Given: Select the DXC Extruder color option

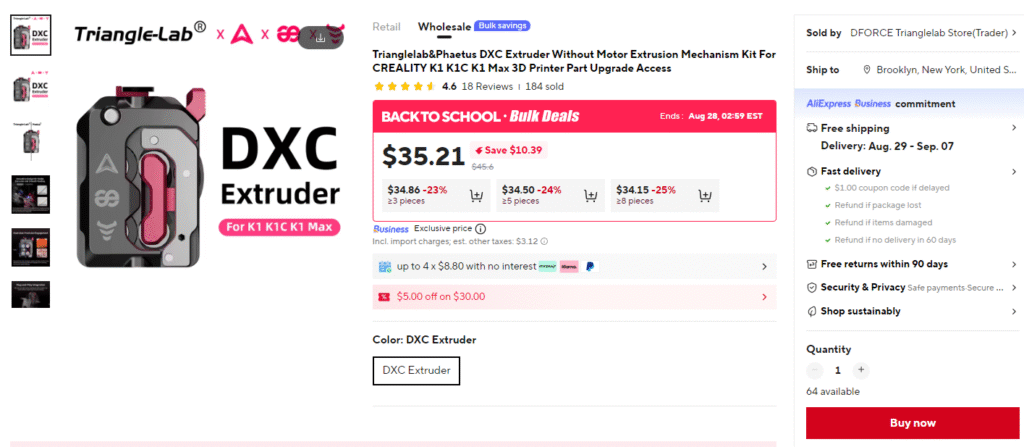Looking at the screenshot, I should click(417, 371).
